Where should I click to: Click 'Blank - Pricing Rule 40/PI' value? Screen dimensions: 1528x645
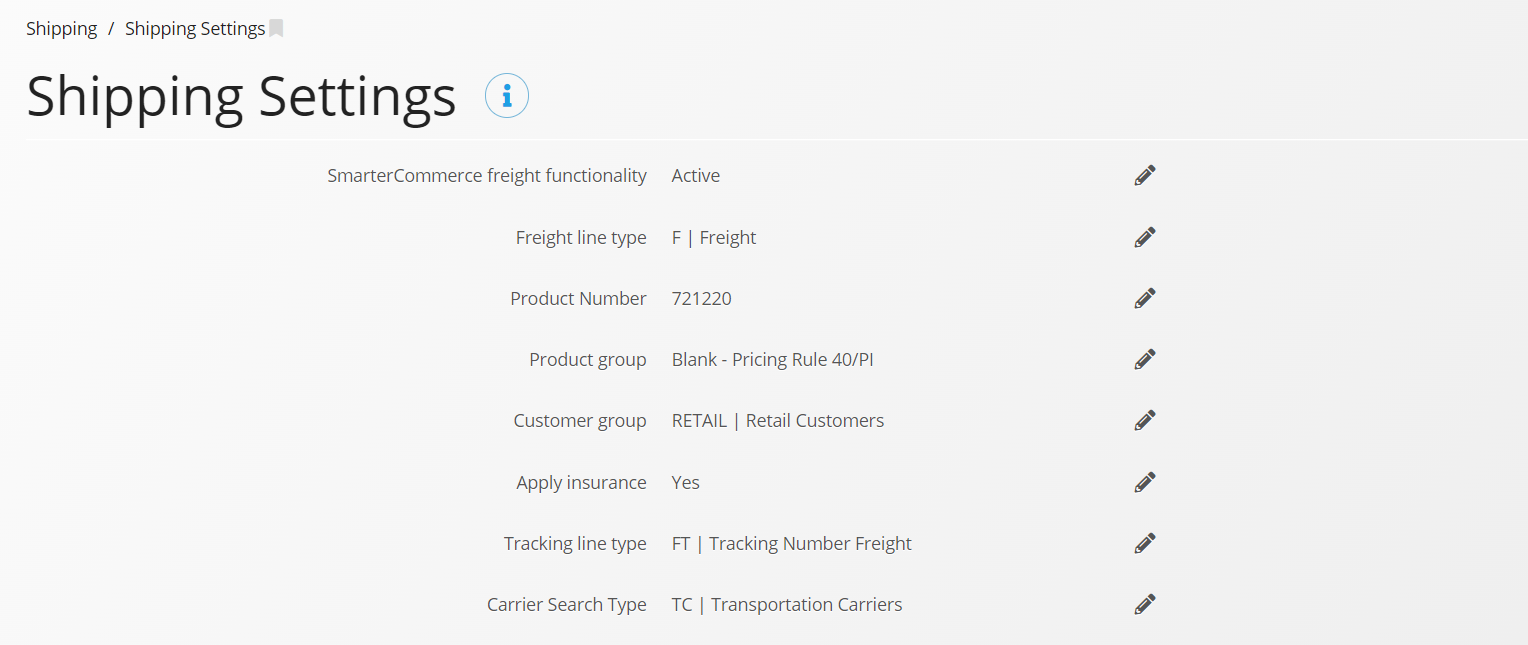[x=773, y=359]
